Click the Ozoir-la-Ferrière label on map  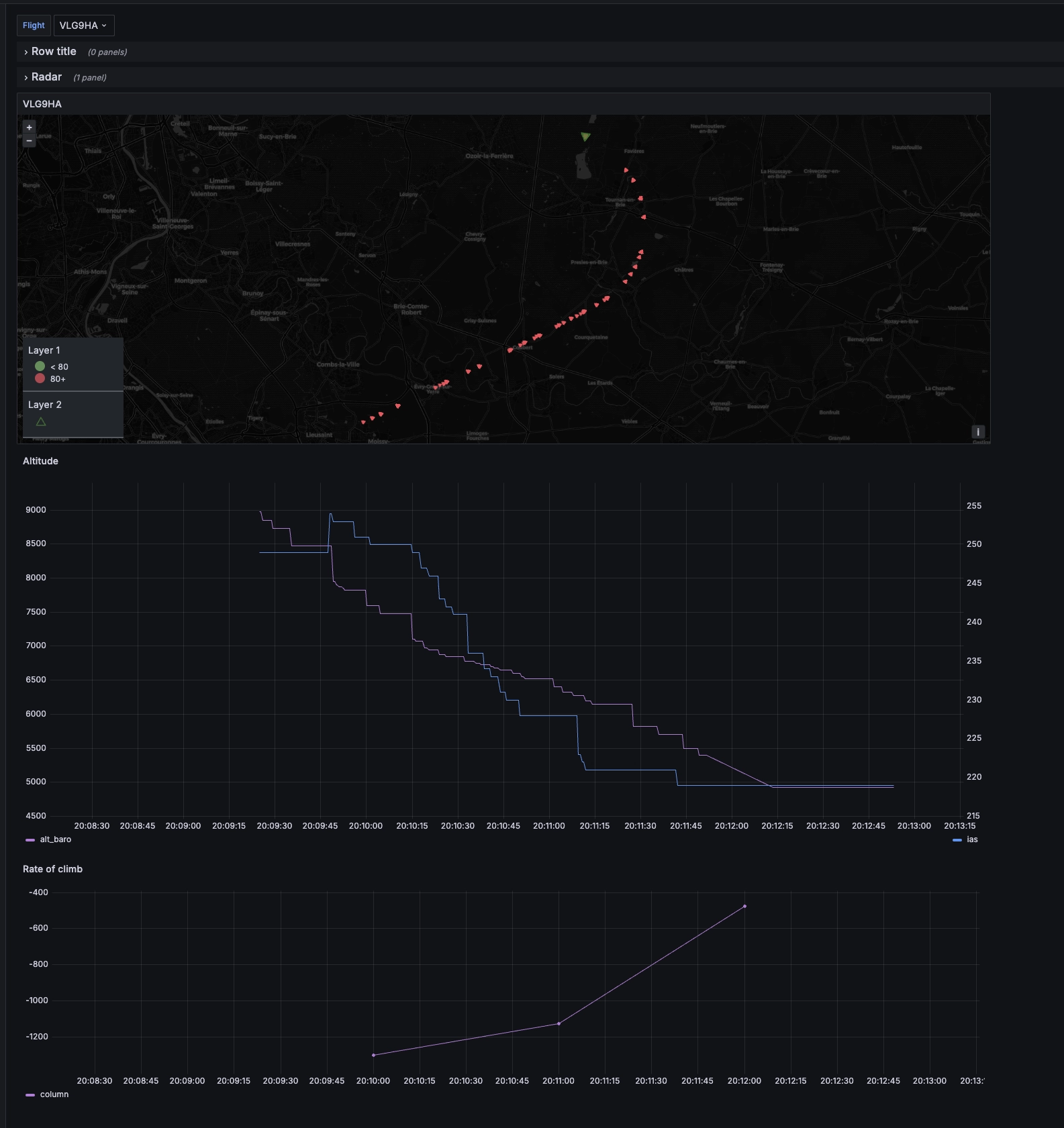(489, 156)
